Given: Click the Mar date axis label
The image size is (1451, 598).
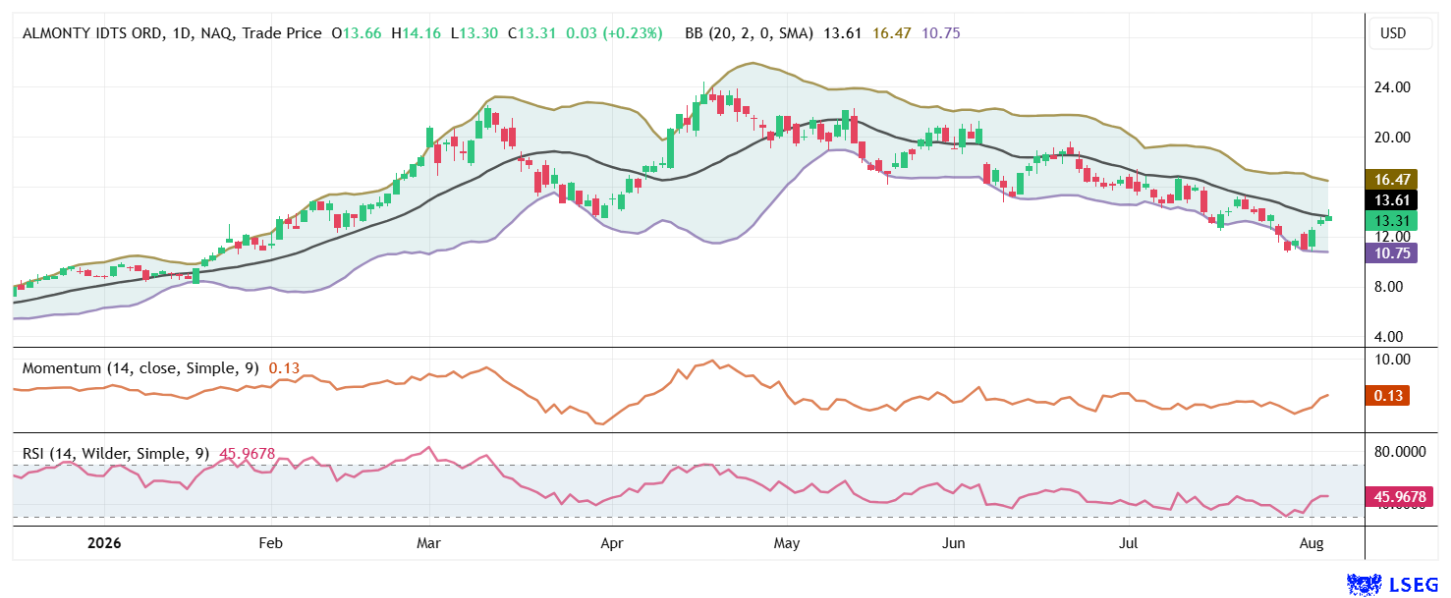Looking at the screenshot, I should [428, 543].
